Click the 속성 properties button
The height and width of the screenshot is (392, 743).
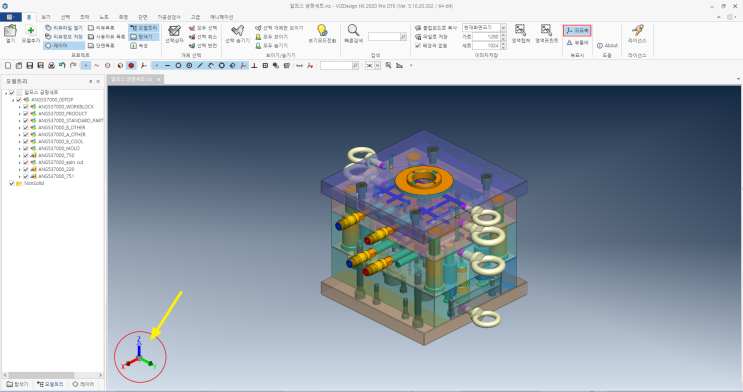pyautogui.click(x=139, y=46)
